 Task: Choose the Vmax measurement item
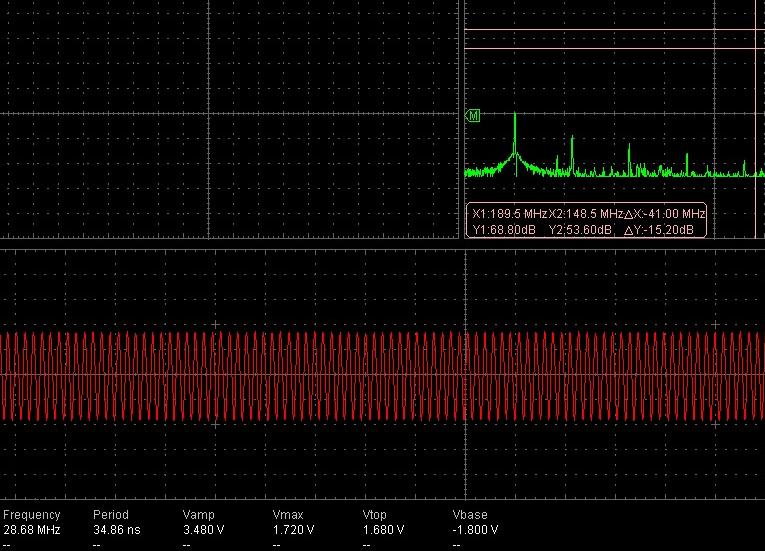coord(288,516)
